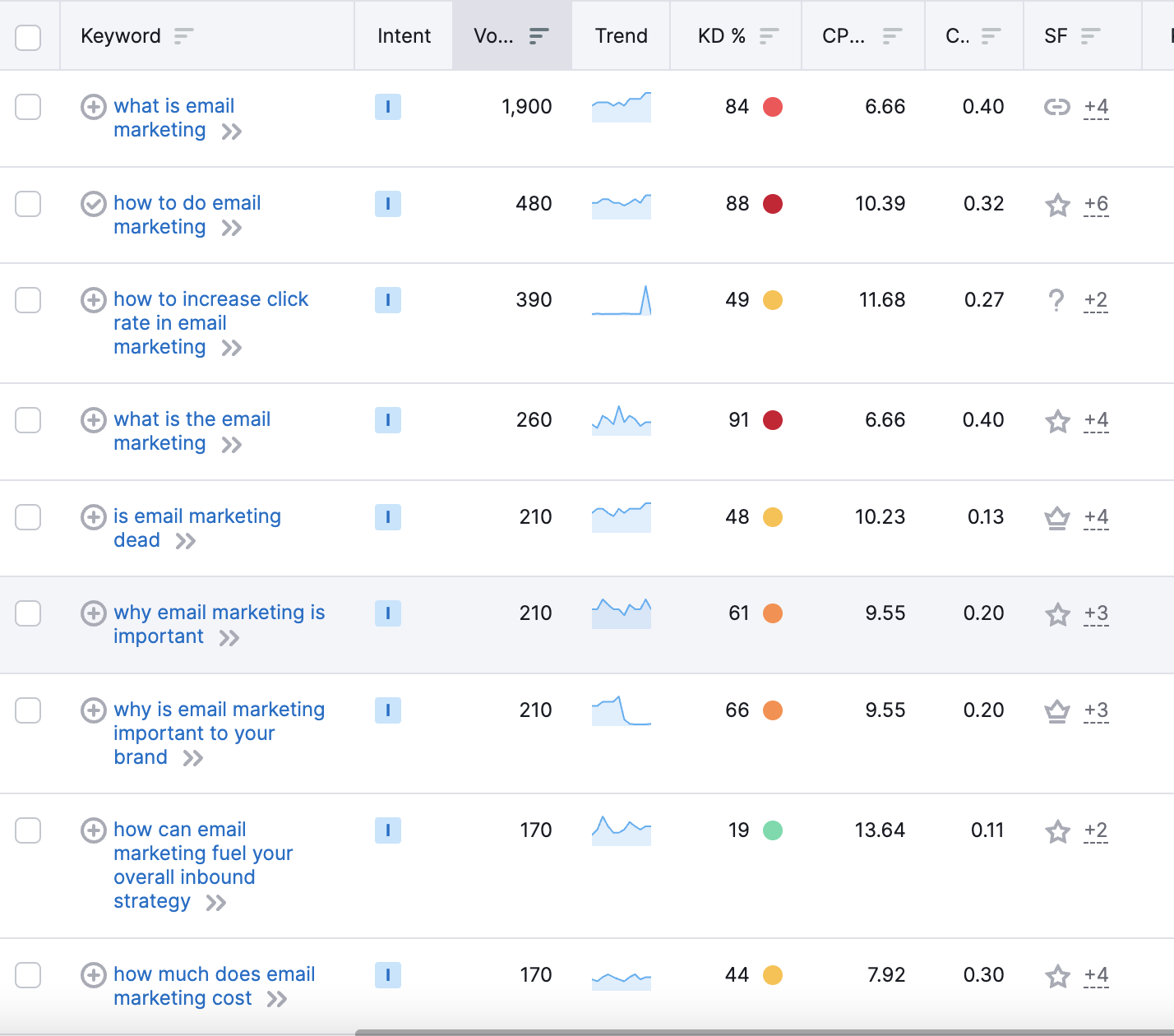This screenshot has height=1036, width=1174.
Task: Expand arrows beside 'how much does email marketing cost'
Action: pyautogui.click(x=277, y=999)
